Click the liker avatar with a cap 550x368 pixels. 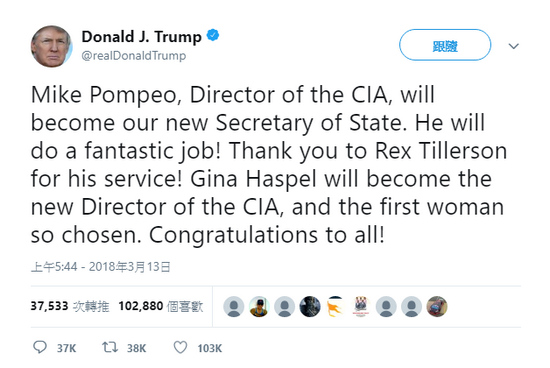pyautogui.click(x=259, y=306)
